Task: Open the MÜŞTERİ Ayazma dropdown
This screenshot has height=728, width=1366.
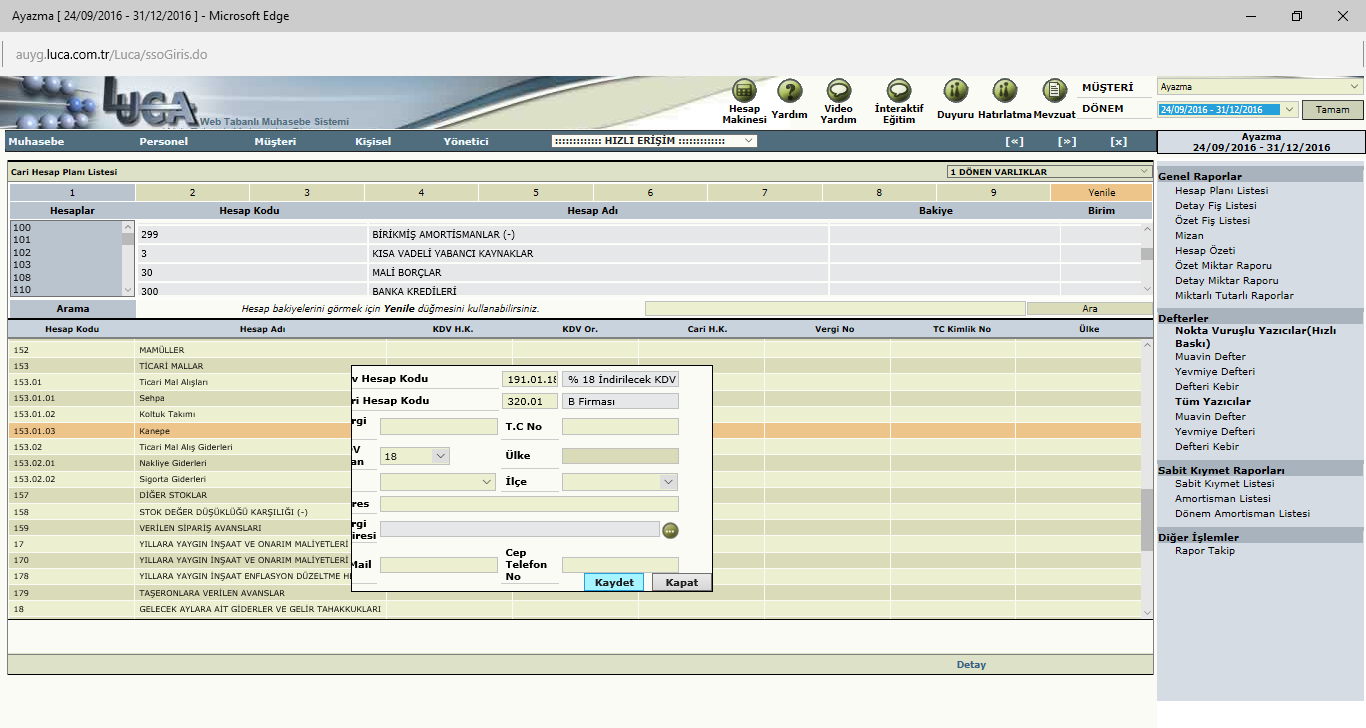Action: (1260, 86)
